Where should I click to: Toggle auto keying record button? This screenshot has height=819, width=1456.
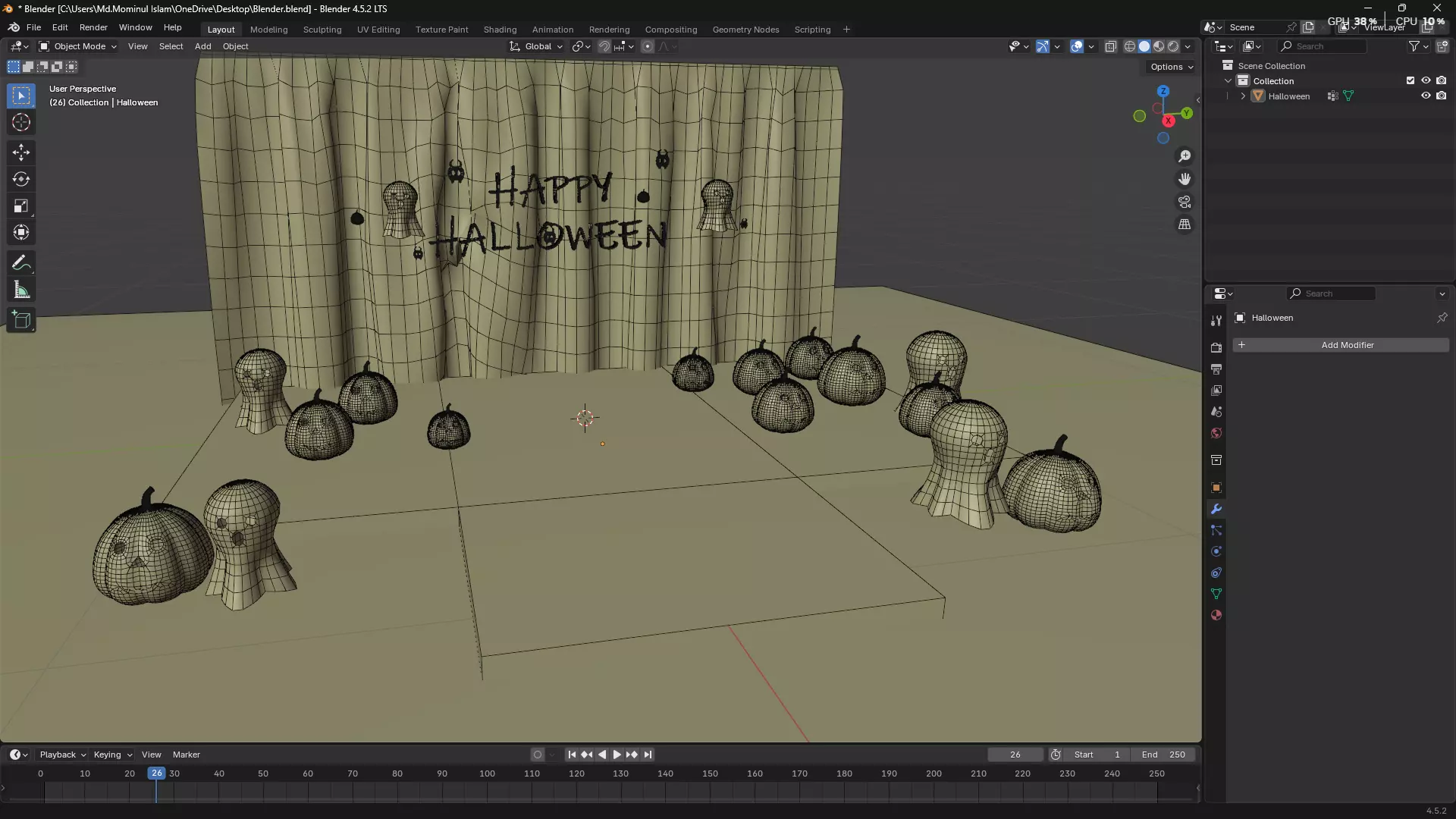538,755
